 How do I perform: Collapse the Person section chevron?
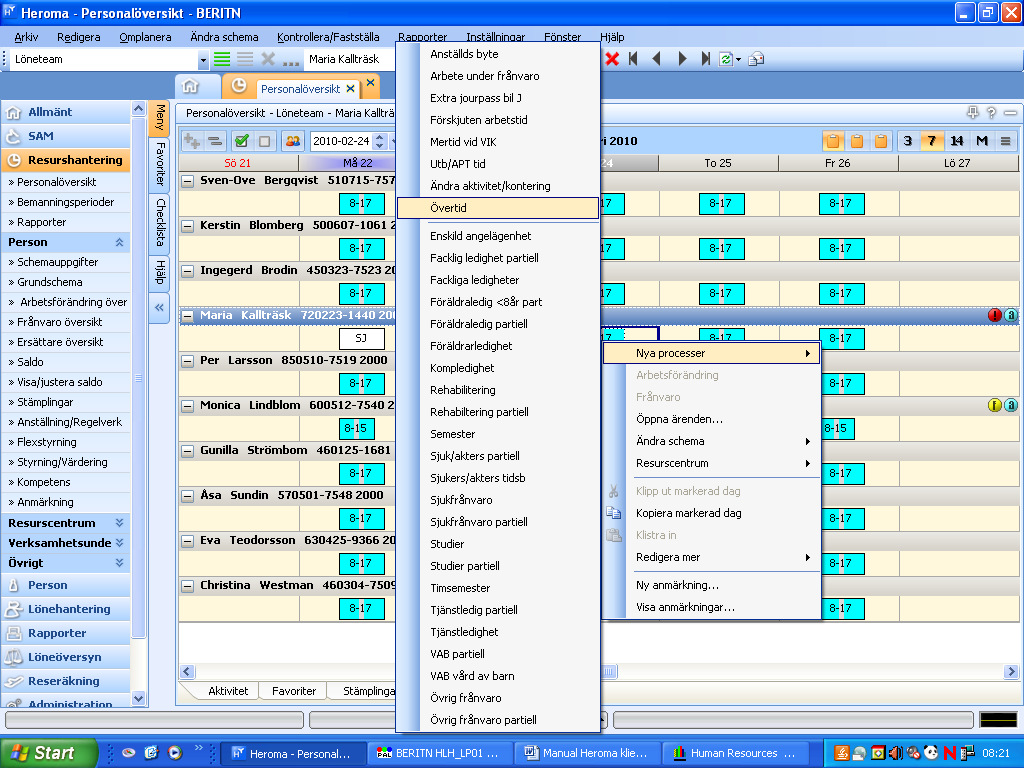coord(120,242)
